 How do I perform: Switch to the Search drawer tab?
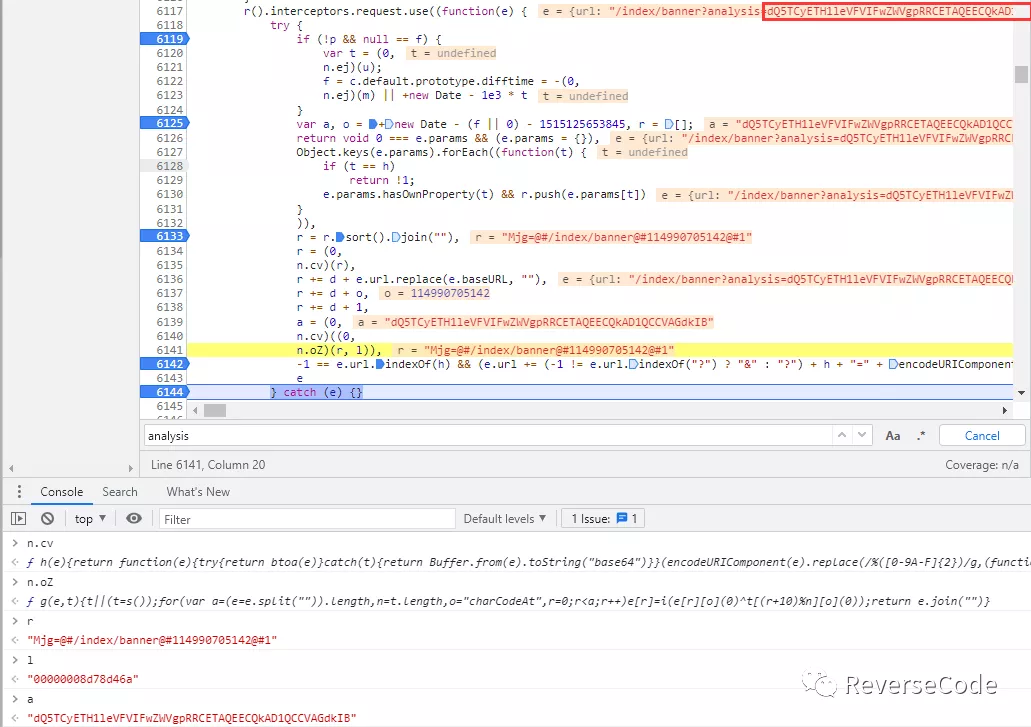coord(120,492)
